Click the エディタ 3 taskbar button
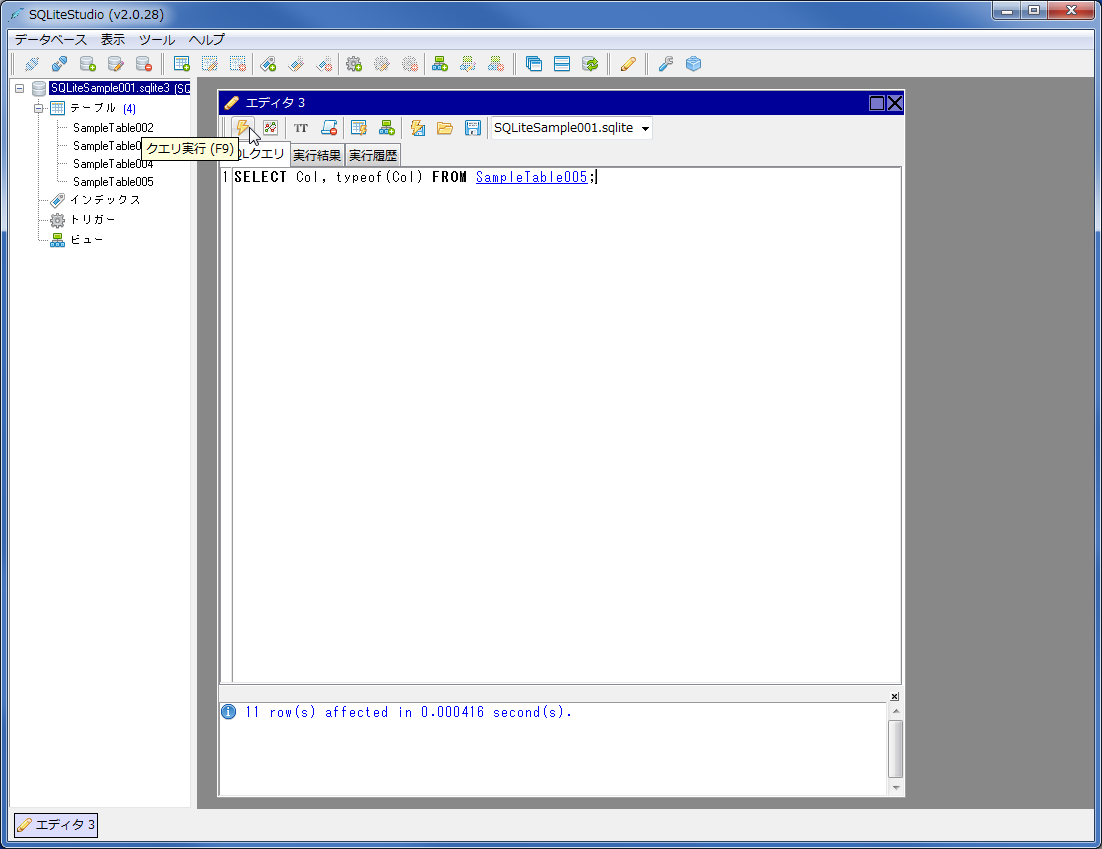Screen dimensions: 1102x849 click(56, 824)
